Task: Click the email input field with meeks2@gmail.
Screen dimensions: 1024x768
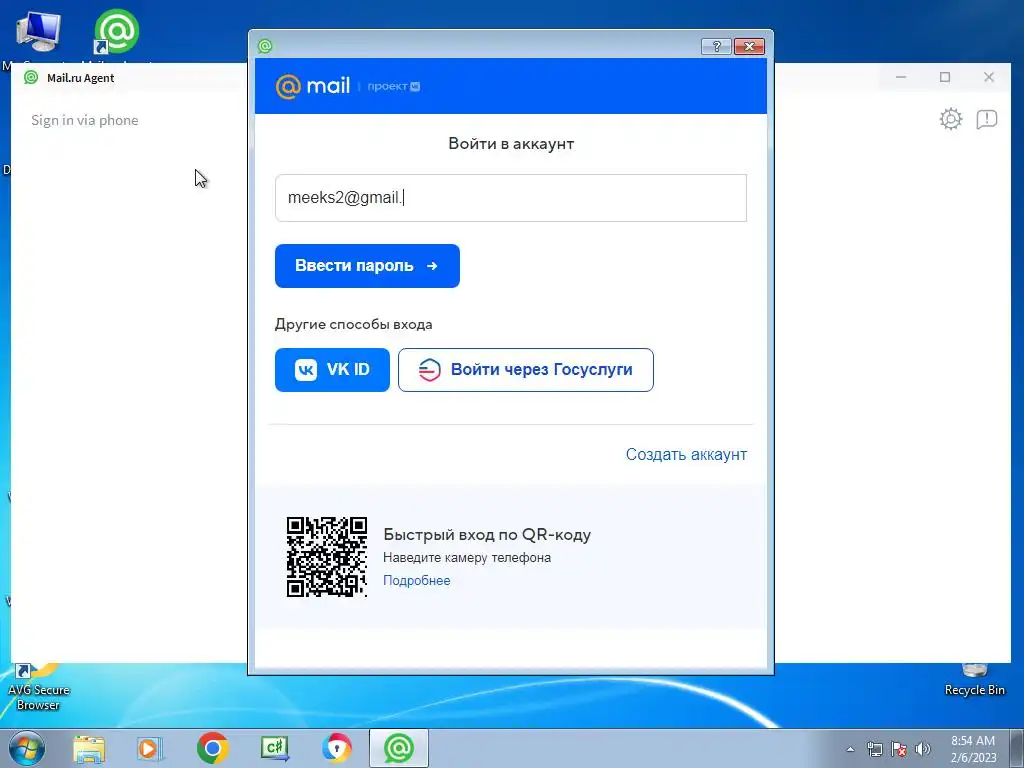Action: [511, 198]
